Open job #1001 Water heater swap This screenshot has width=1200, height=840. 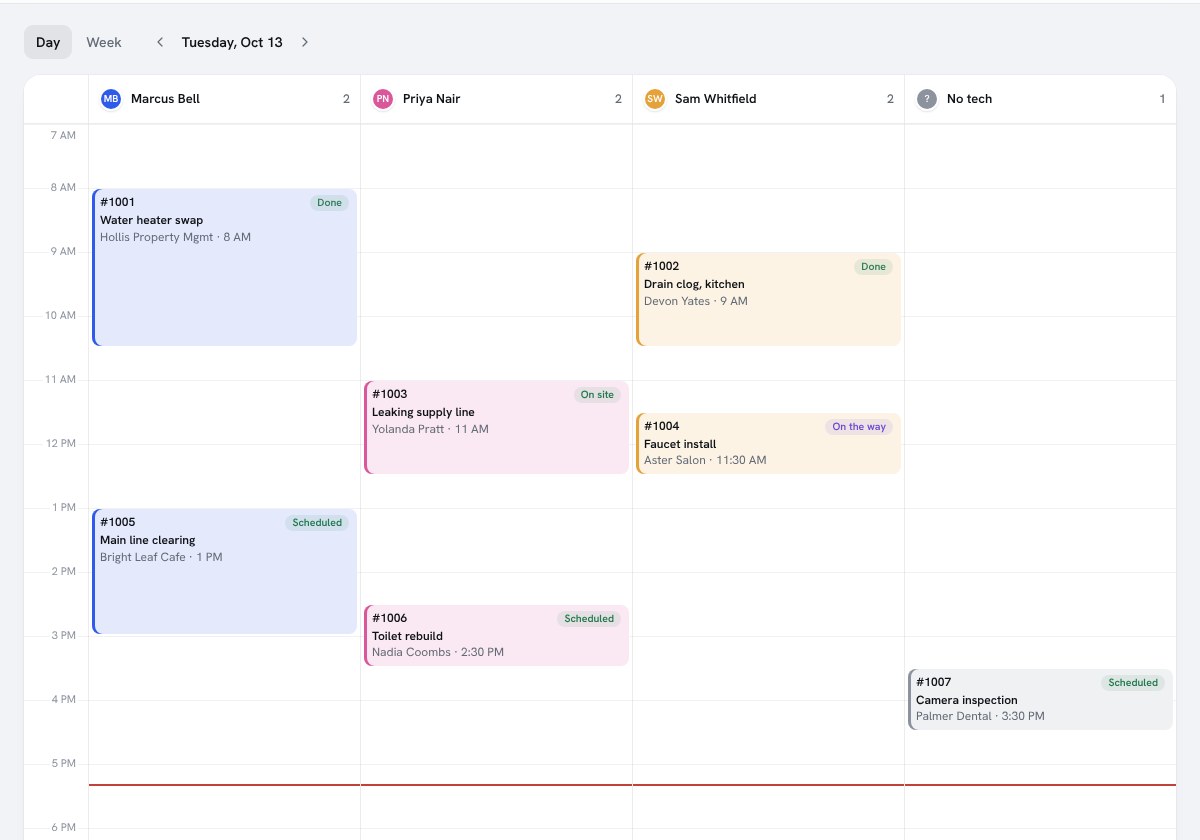[x=225, y=267]
